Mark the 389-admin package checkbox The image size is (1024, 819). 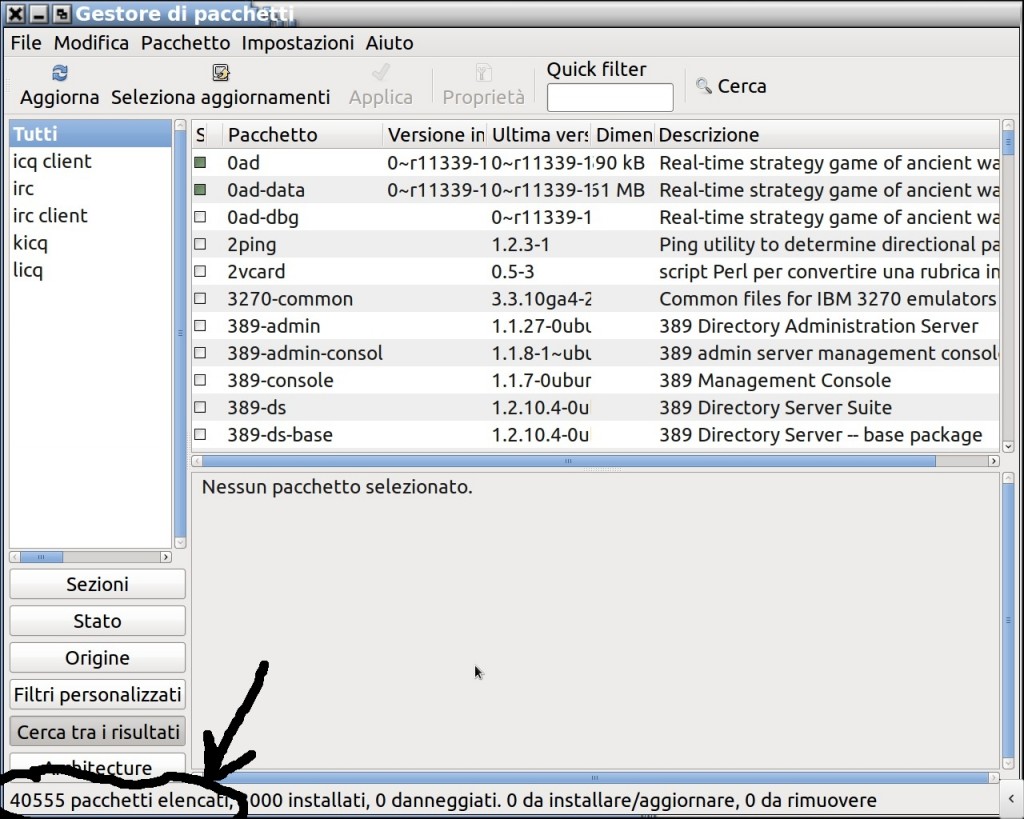(200, 325)
